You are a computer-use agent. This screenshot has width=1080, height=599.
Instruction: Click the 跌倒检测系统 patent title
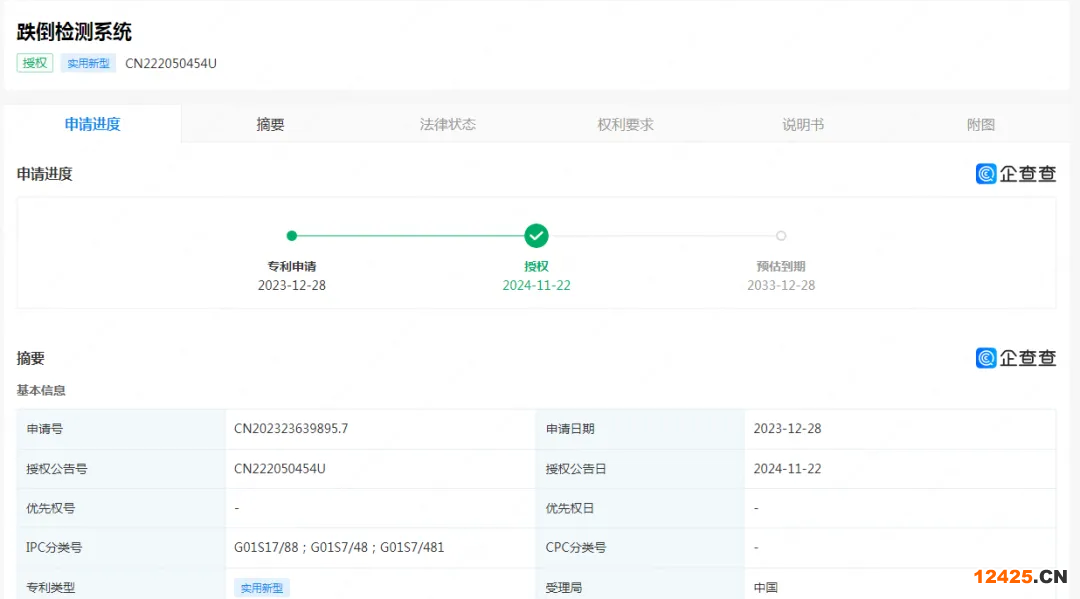click(x=75, y=32)
